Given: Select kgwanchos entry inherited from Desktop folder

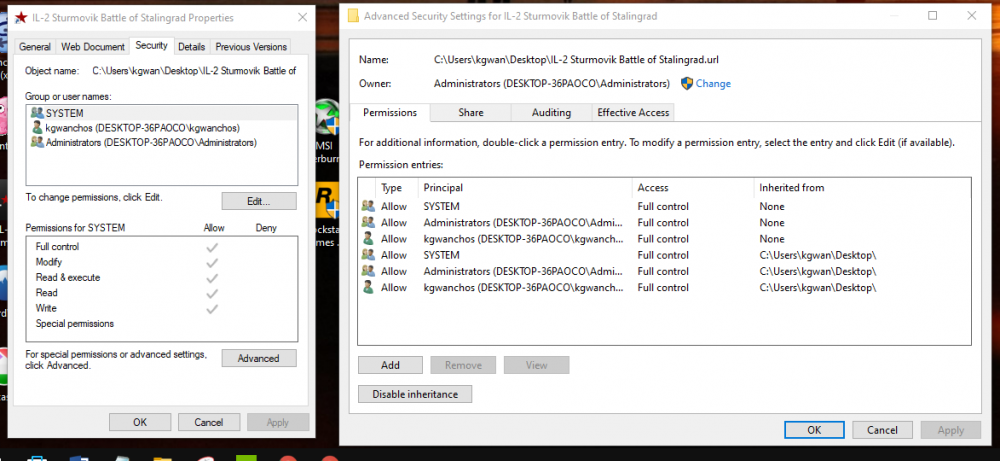Looking at the screenshot, I should pyautogui.click(x=664, y=288).
